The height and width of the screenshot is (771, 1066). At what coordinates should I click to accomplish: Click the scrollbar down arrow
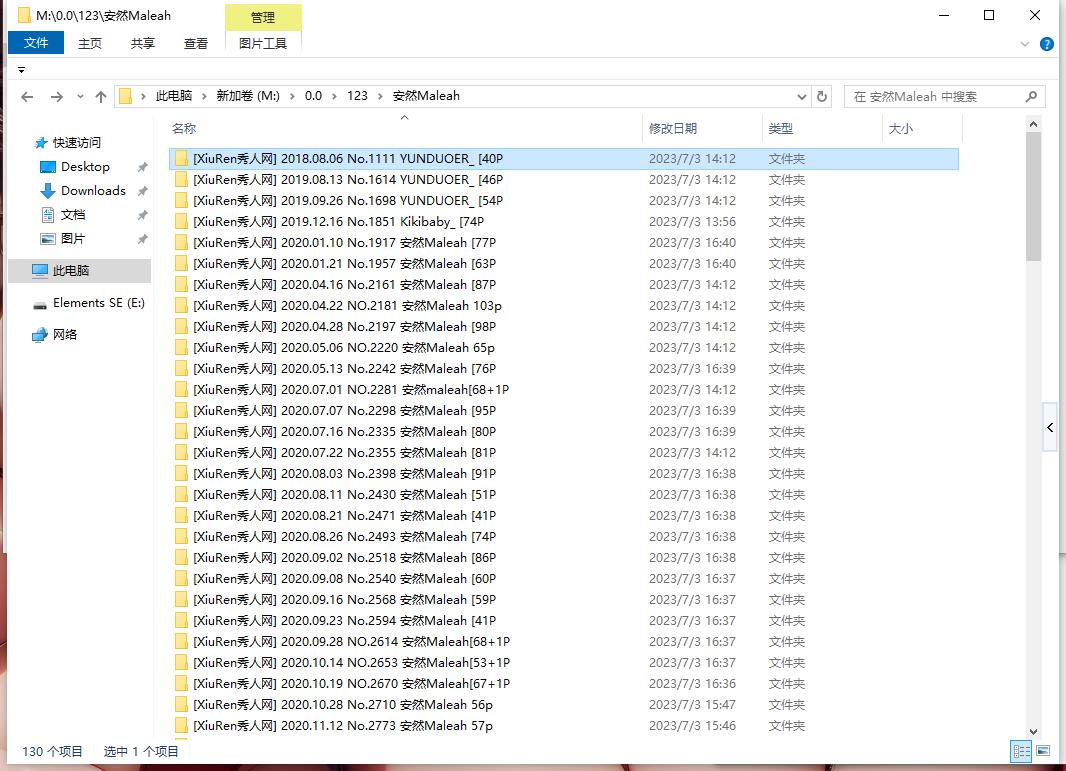pos(1033,732)
